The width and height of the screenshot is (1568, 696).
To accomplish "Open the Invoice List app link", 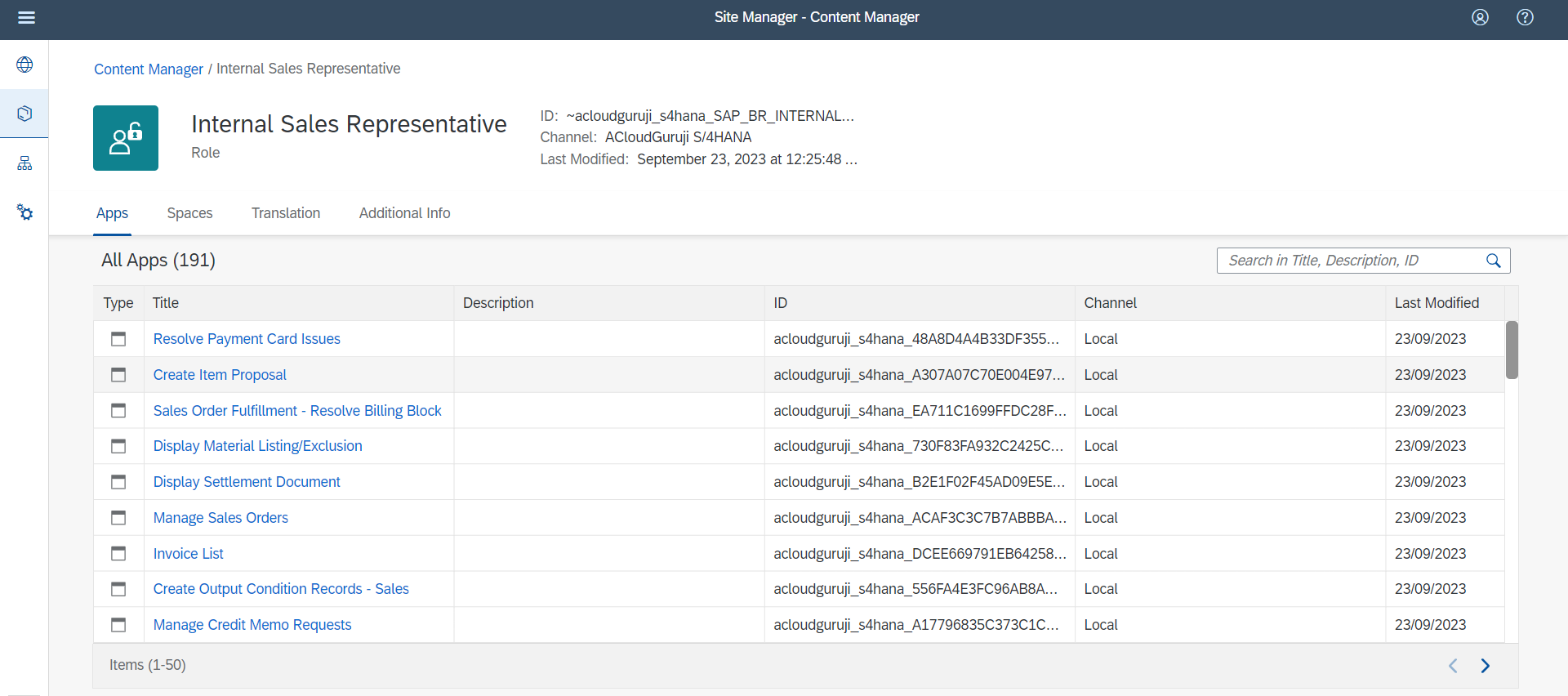I will (189, 554).
